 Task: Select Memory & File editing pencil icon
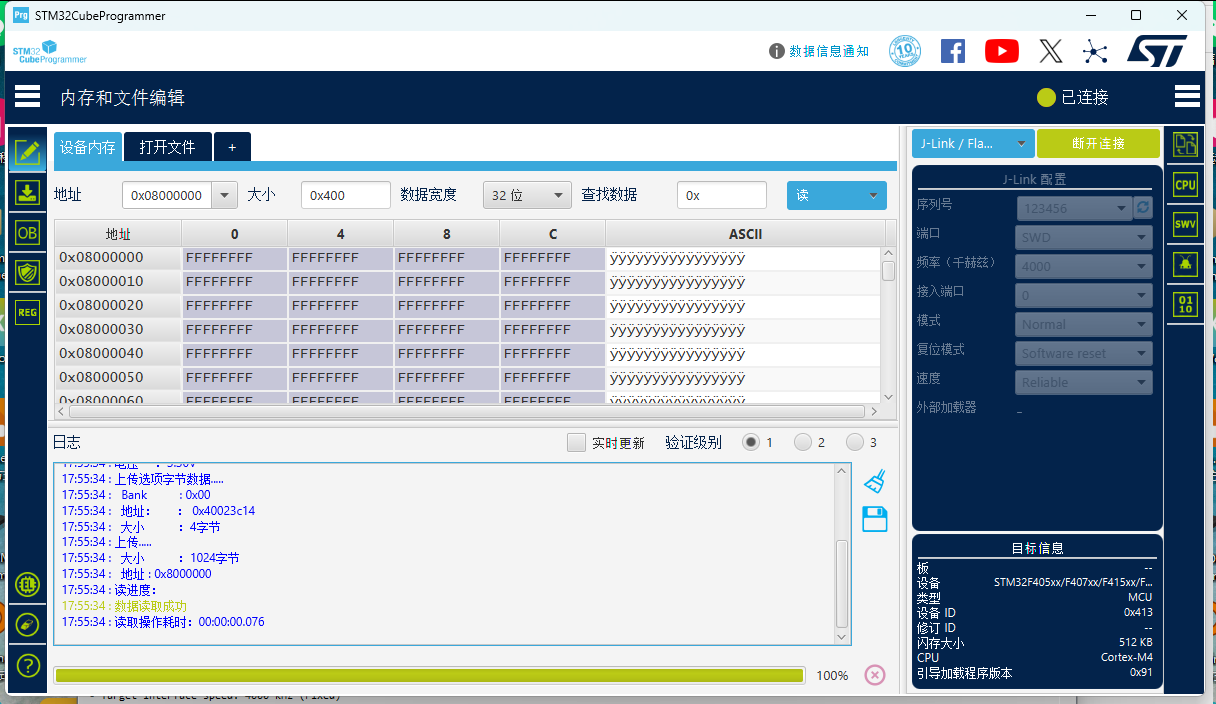coord(28,152)
